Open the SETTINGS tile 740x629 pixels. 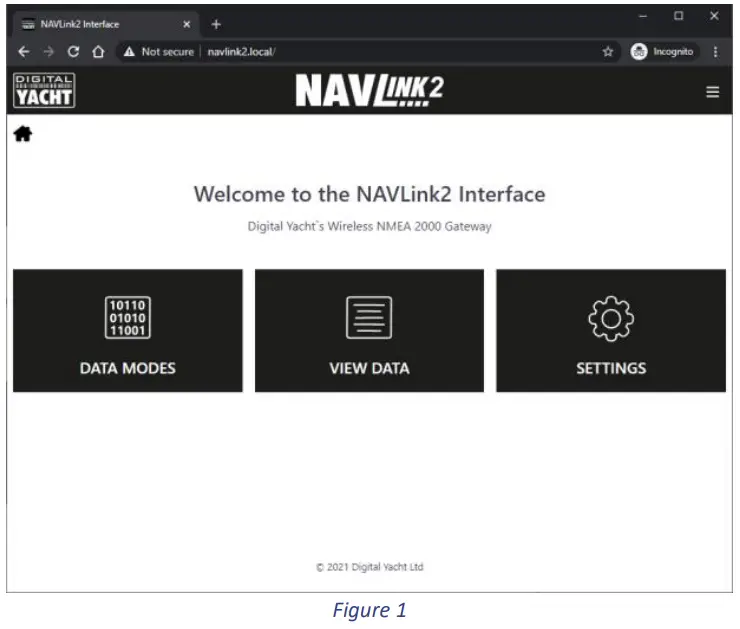click(611, 331)
